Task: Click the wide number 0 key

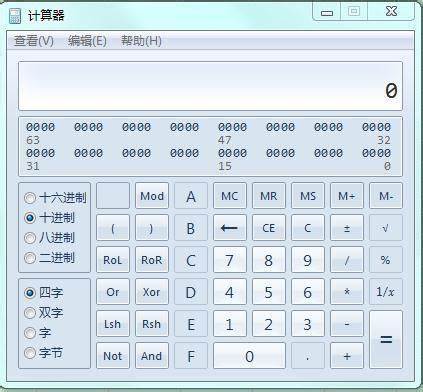Action: [250, 356]
